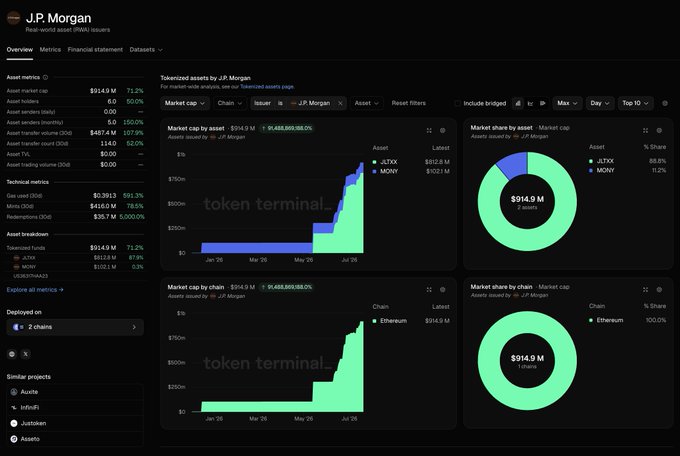This screenshot has height=456, width=680.
Task: Open the Chain filter dropdown
Action: point(229,103)
